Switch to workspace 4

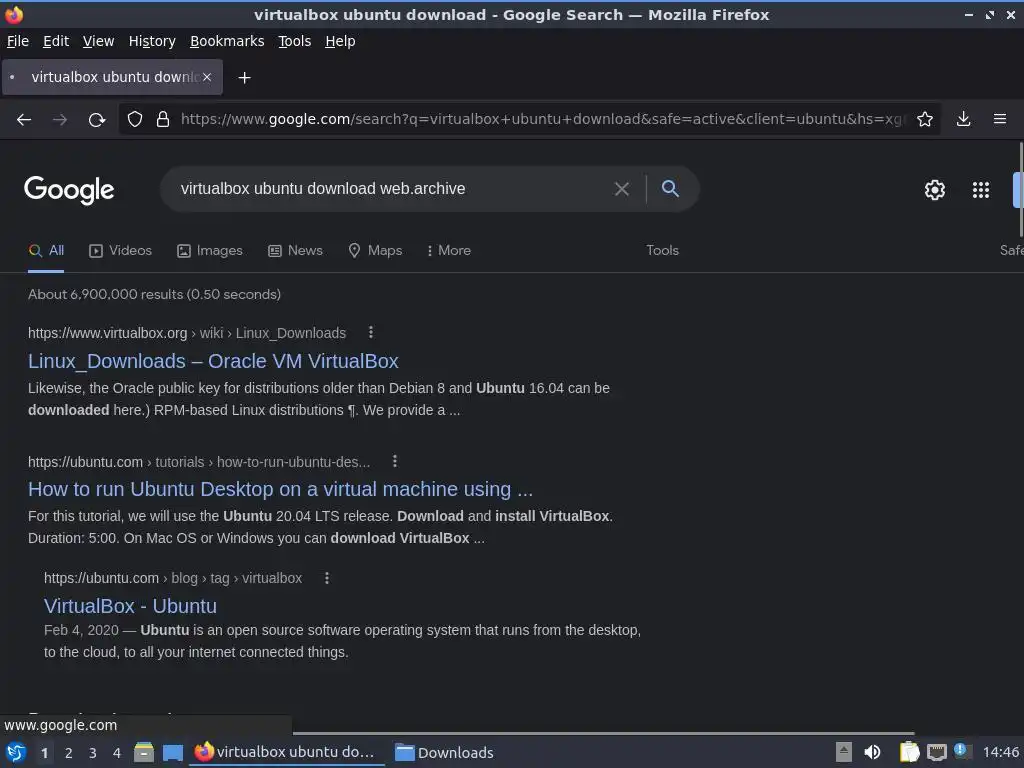tap(117, 753)
